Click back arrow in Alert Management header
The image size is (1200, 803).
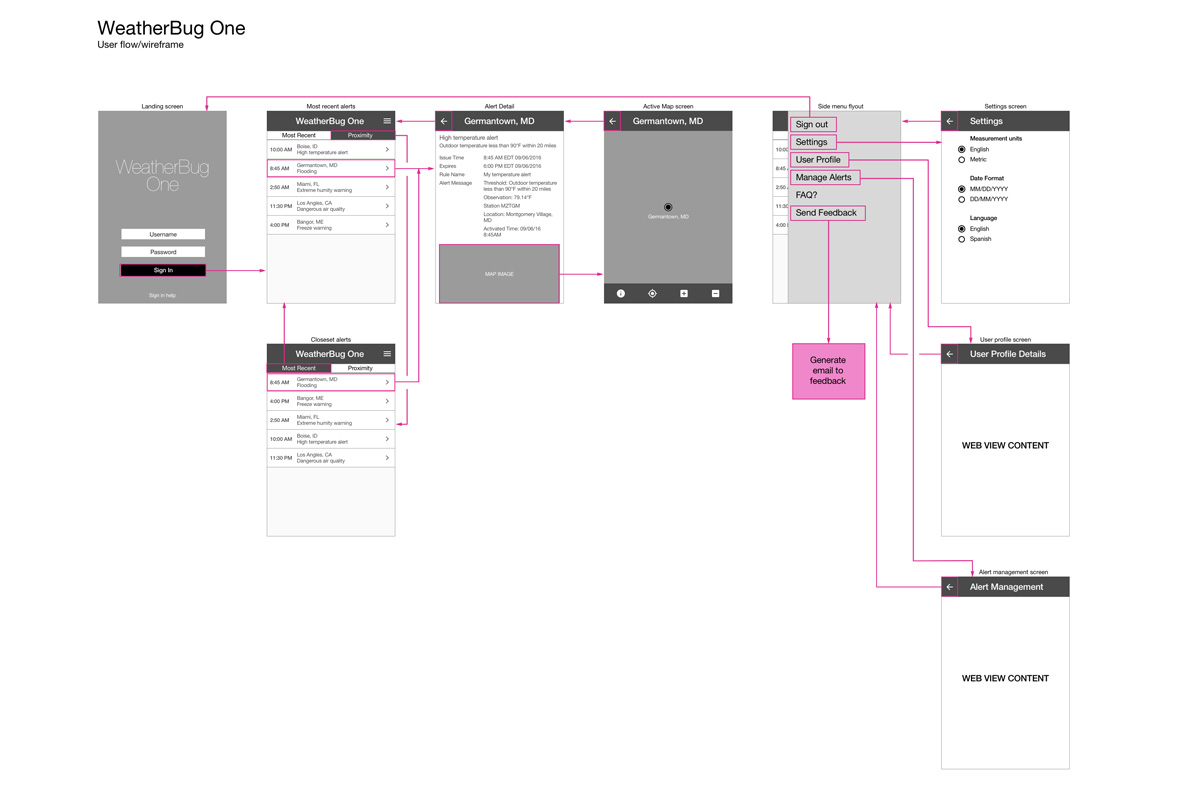pyautogui.click(x=950, y=587)
